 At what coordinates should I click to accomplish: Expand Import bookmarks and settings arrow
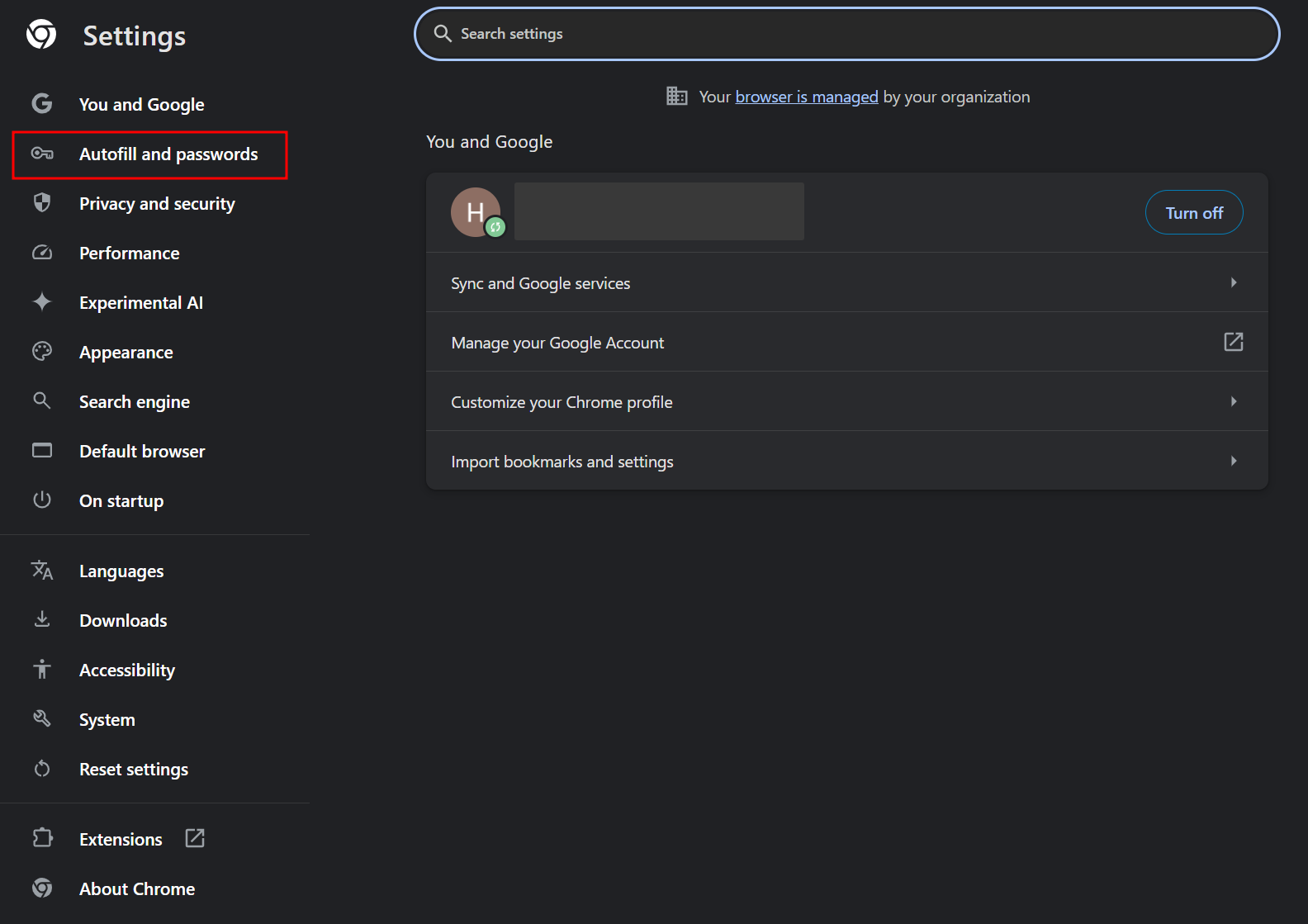1233,461
